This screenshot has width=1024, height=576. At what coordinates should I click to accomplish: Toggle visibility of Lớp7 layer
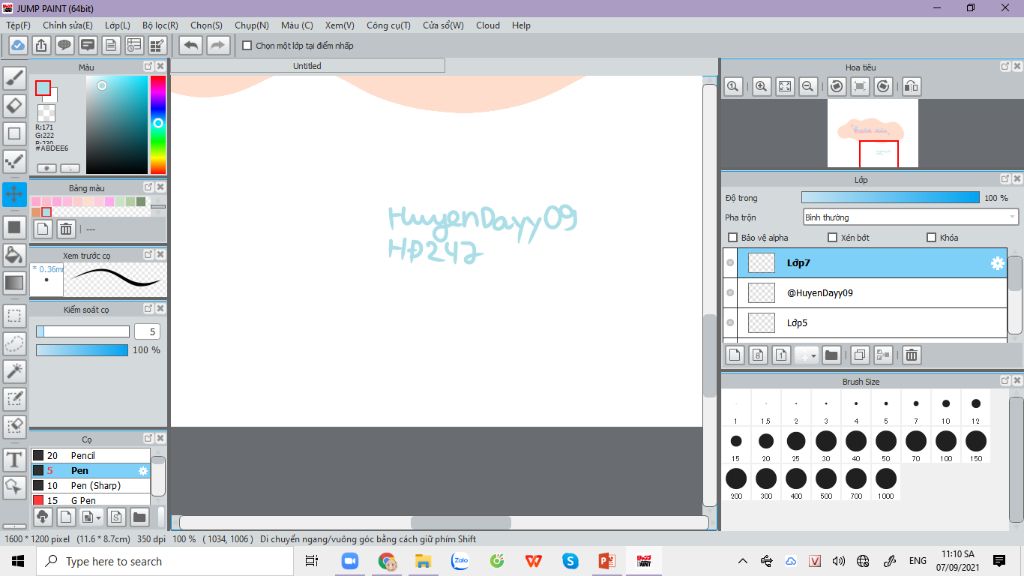click(730, 263)
